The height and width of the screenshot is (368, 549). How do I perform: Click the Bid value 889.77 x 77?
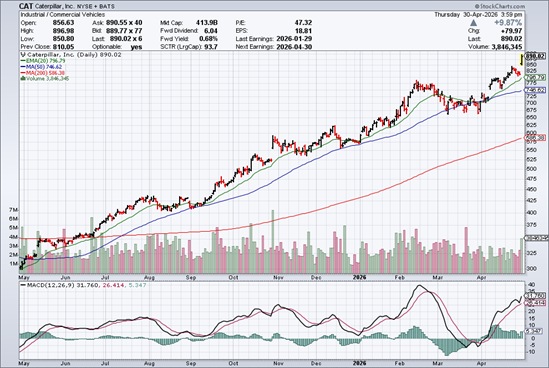[x=124, y=31]
